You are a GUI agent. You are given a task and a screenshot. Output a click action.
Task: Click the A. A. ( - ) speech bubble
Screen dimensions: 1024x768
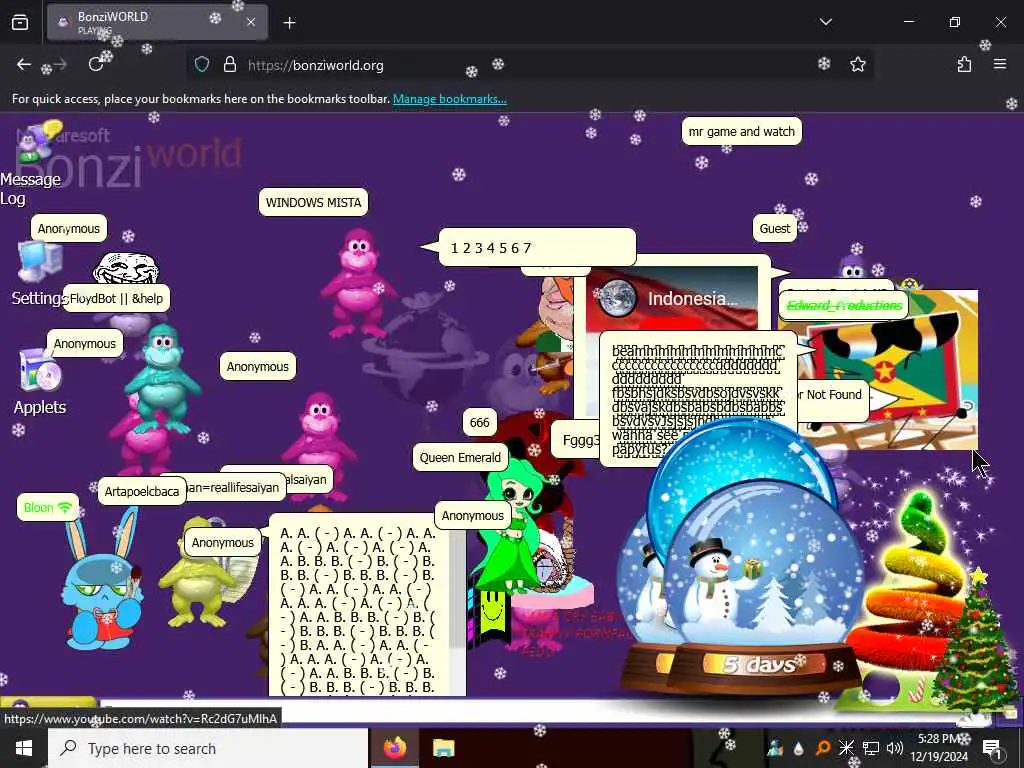coord(367,605)
